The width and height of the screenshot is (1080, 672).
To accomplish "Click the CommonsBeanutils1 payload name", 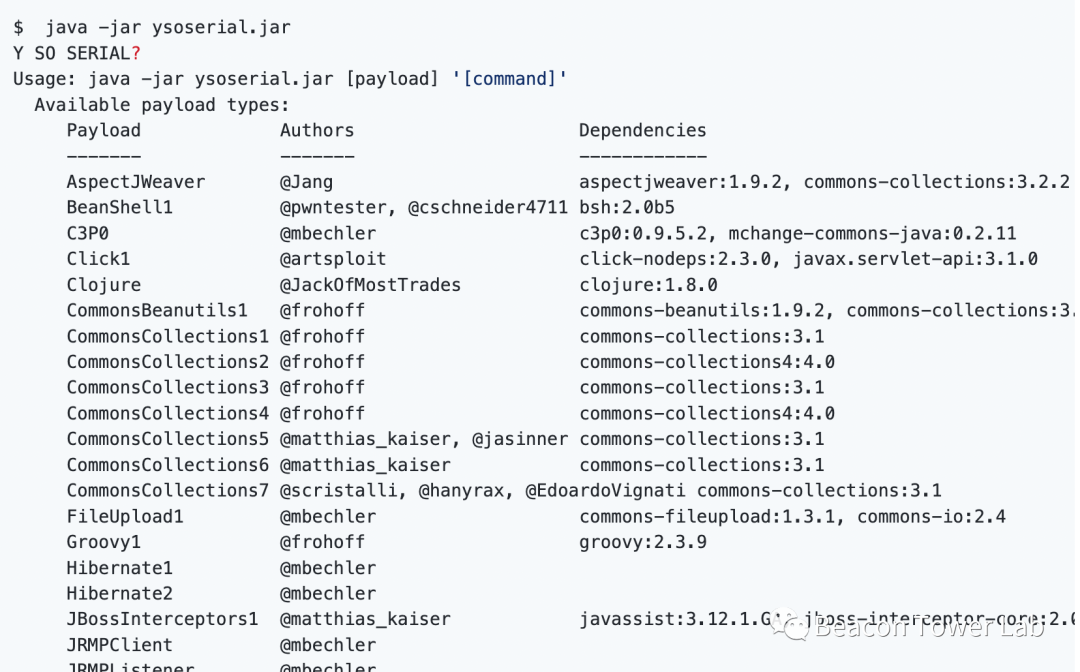I will click(x=157, y=310).
